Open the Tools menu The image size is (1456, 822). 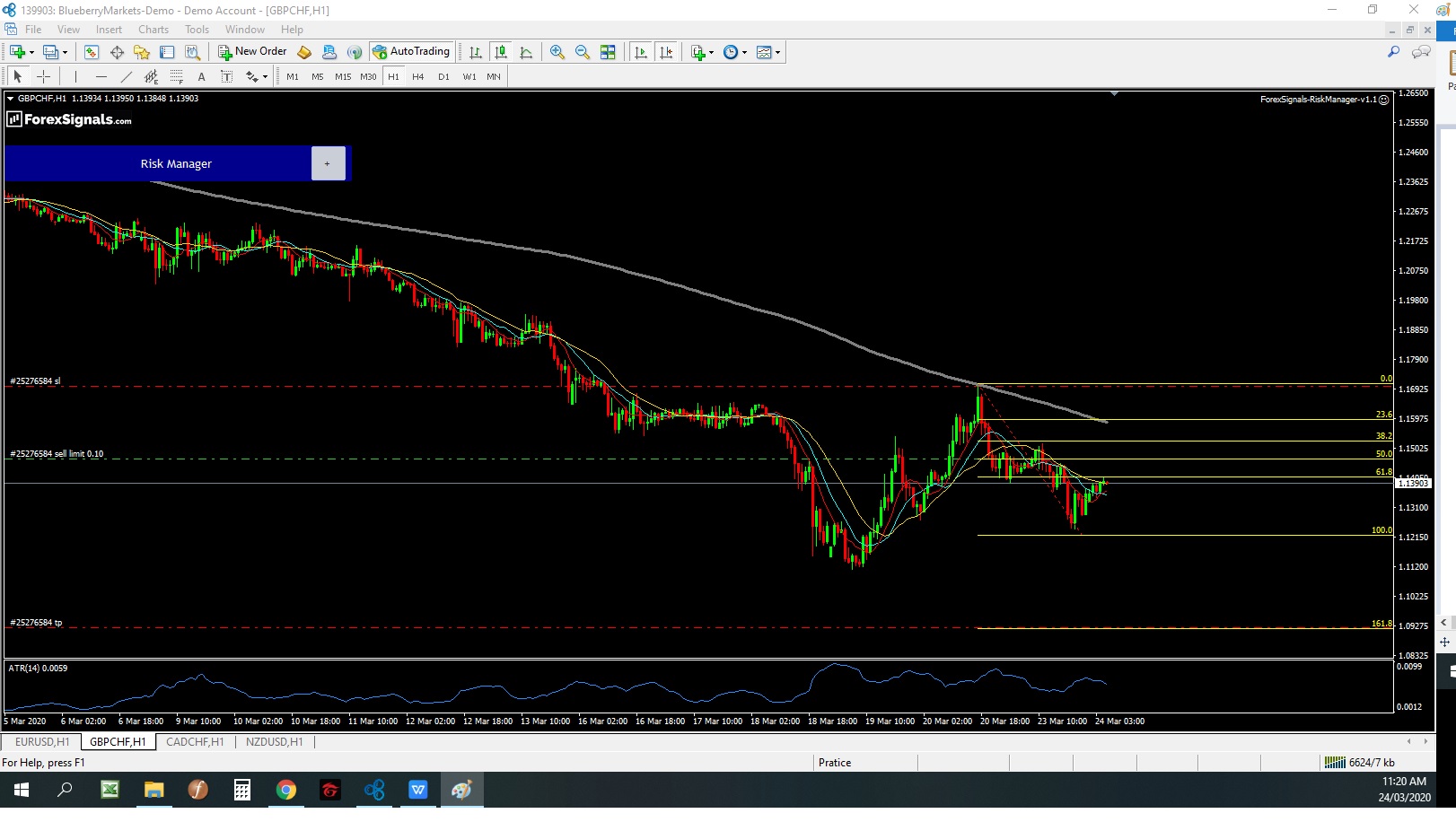[x=197, y=30]
